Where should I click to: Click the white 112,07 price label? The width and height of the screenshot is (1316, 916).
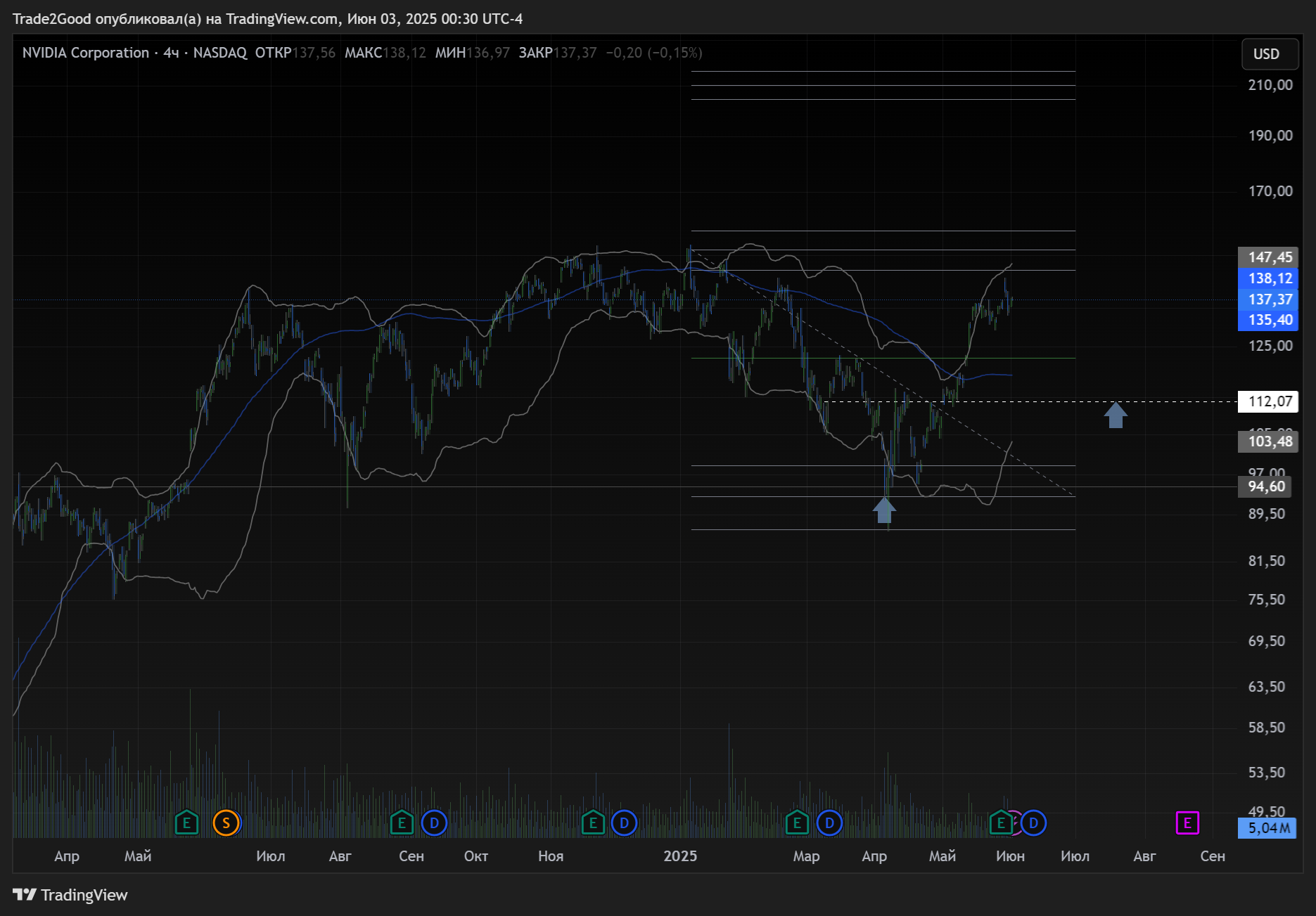1270,401
